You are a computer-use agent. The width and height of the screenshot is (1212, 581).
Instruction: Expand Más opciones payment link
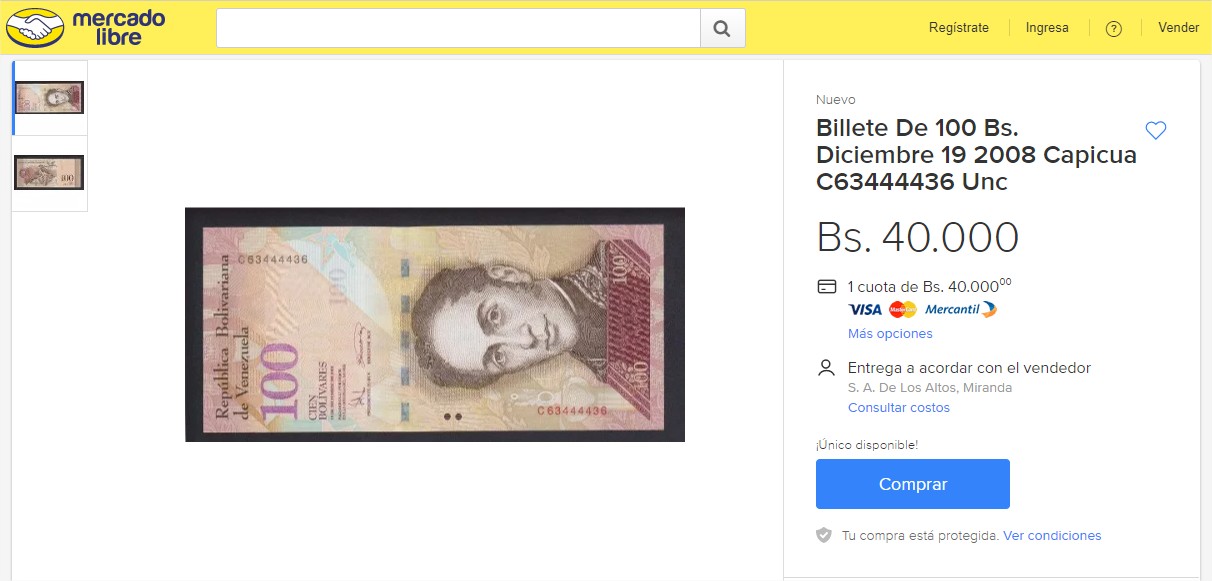click(x=890, y=334)
